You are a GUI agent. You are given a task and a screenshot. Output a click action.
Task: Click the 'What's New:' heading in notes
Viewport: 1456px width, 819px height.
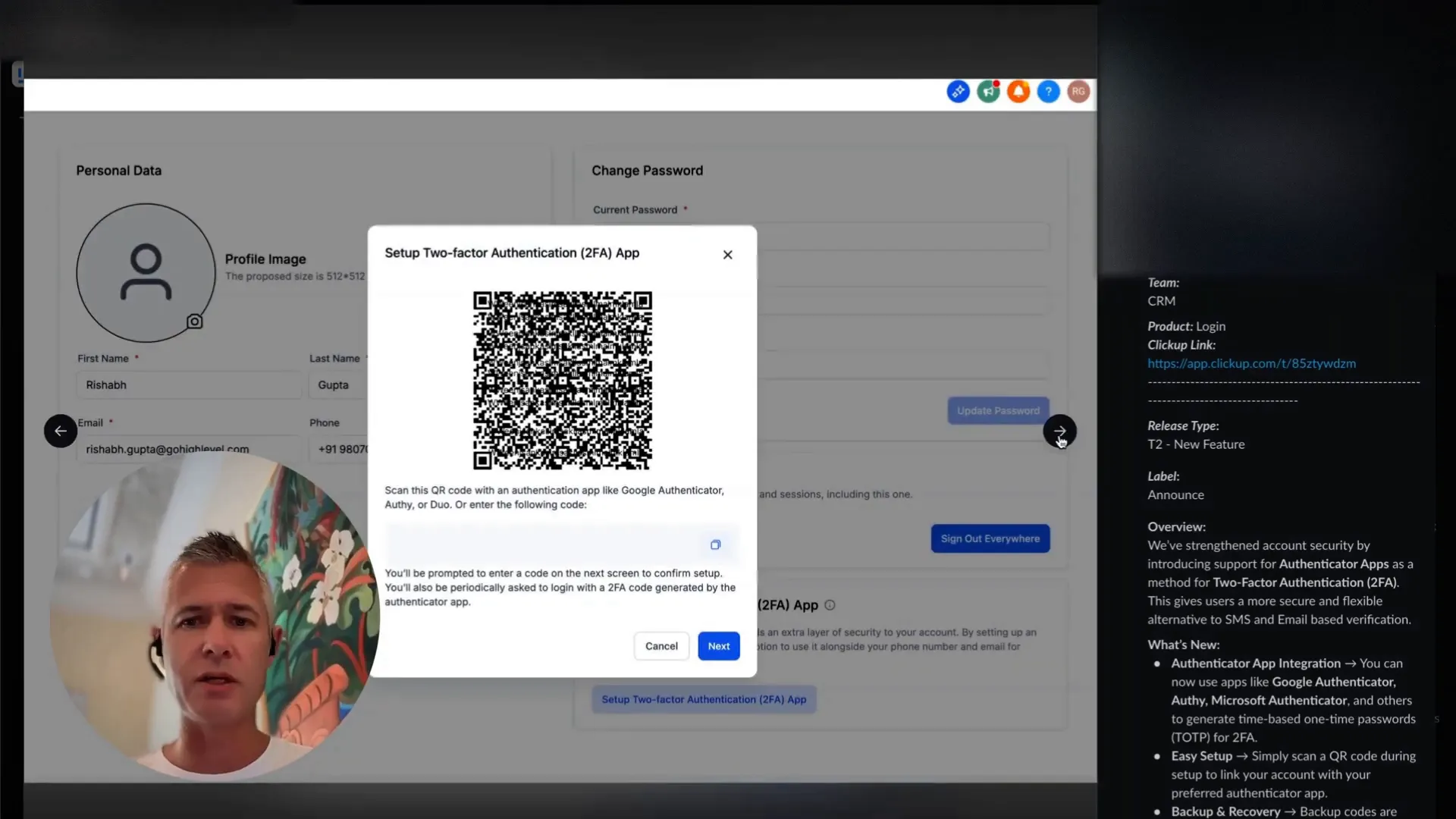coord(1183,645)
